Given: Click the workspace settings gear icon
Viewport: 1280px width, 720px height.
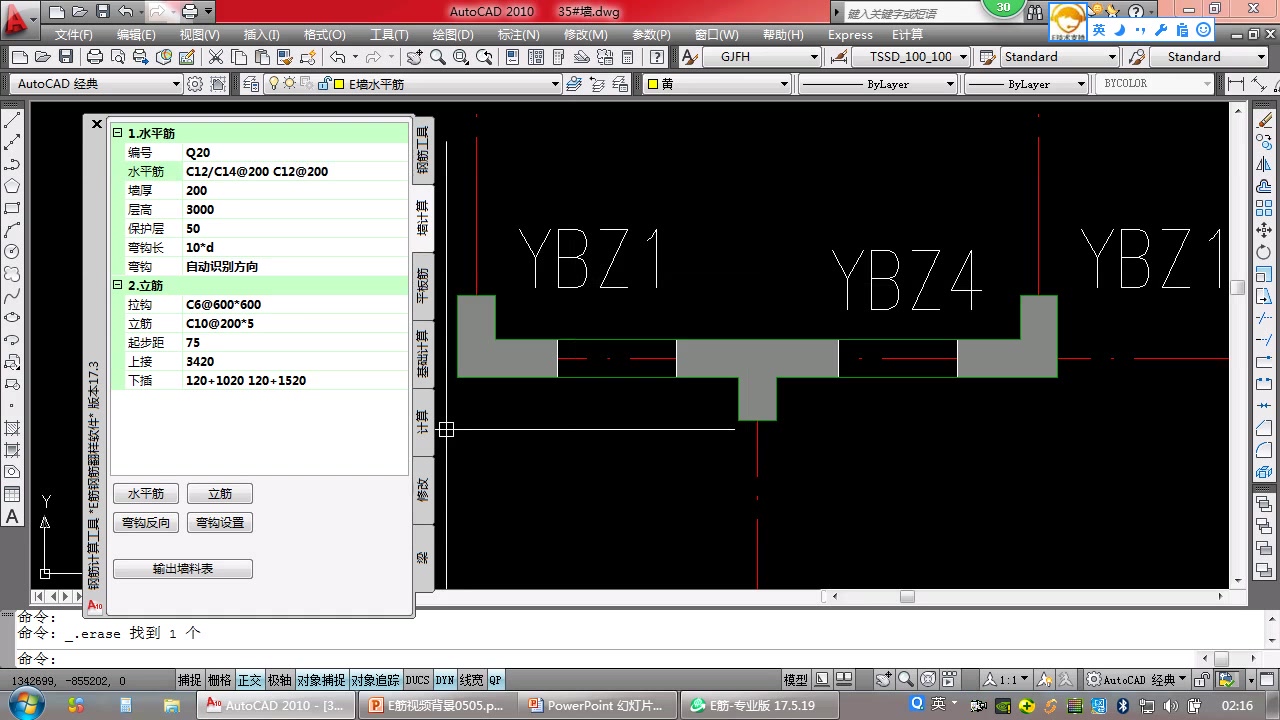Looking at the screenshot, I should click(x=195, y=84).
